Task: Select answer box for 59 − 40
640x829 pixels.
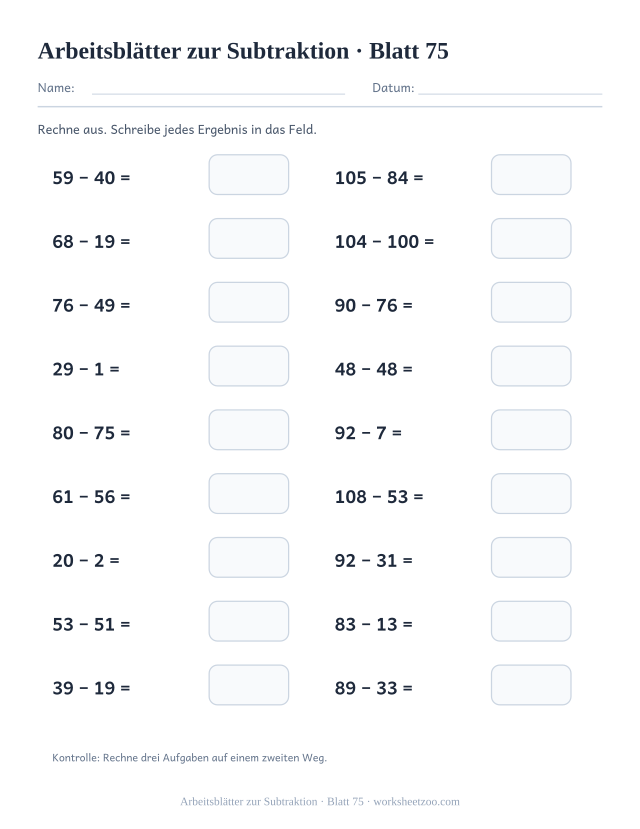Action: click(x=249, y=175)
